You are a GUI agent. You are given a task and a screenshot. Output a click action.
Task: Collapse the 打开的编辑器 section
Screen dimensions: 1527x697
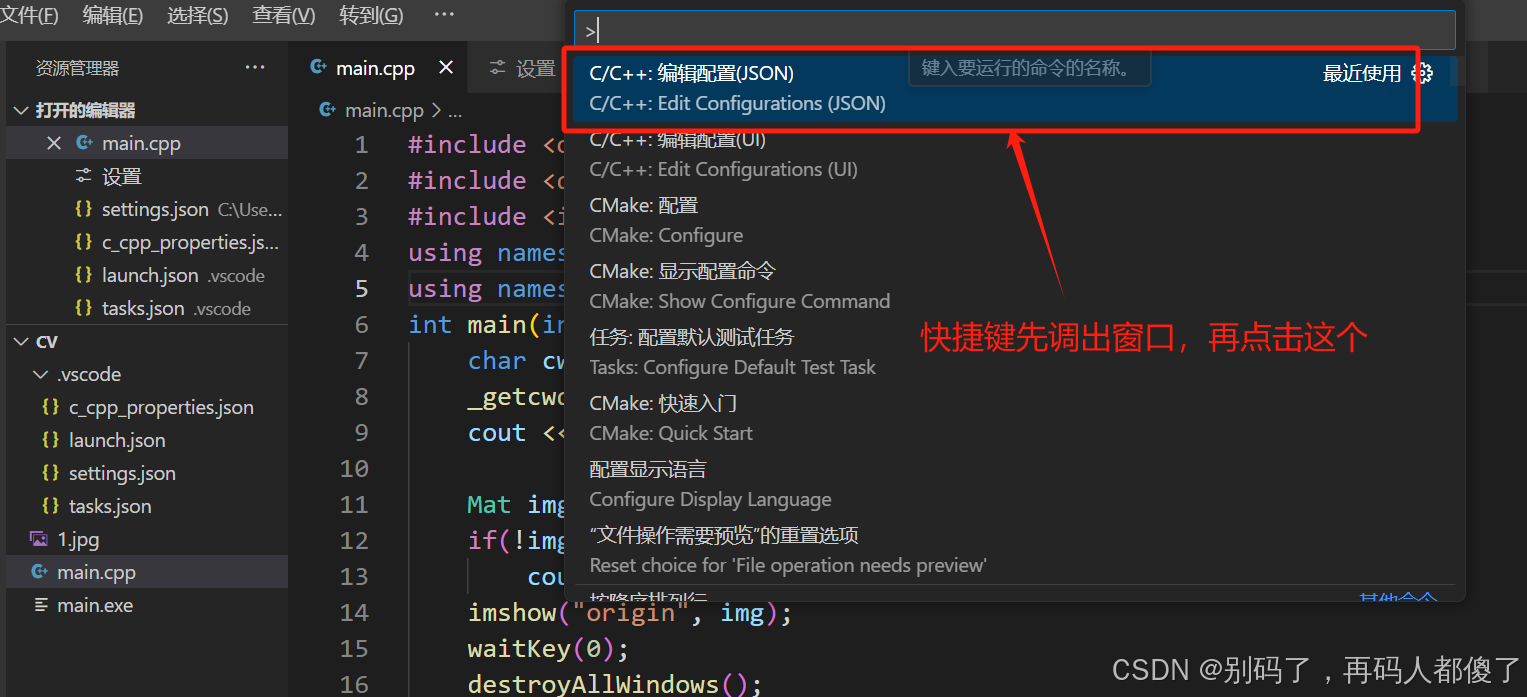coord(19,109)
